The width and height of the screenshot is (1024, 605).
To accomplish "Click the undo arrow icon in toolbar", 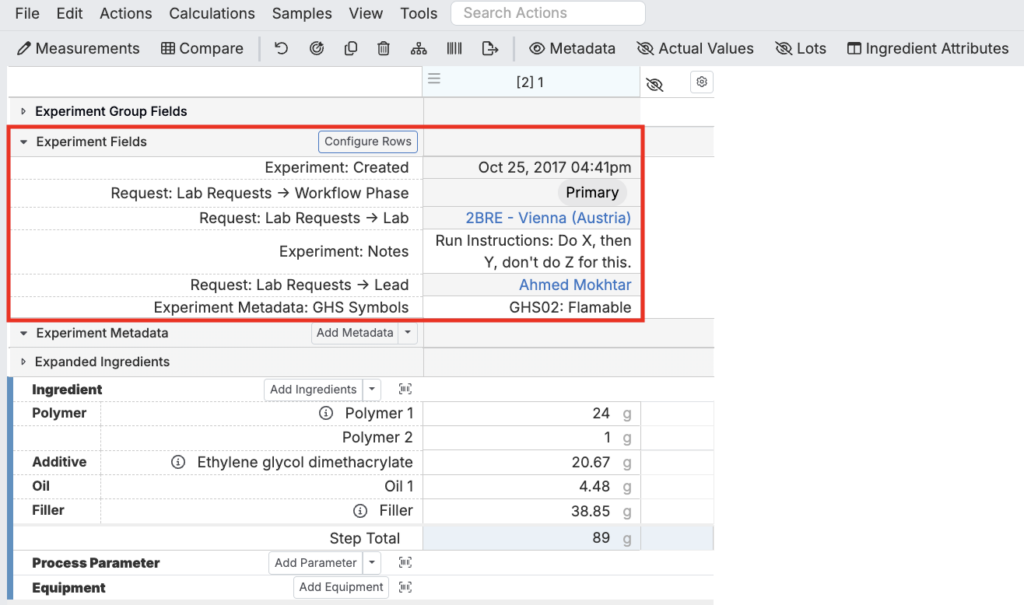I will [281, 48].
